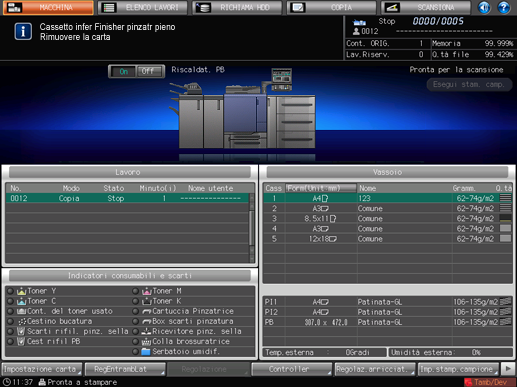This screenshot has width=517, height=387.
Task: Turn Riscaldat. PB heater Off
Action: point(149,71)
